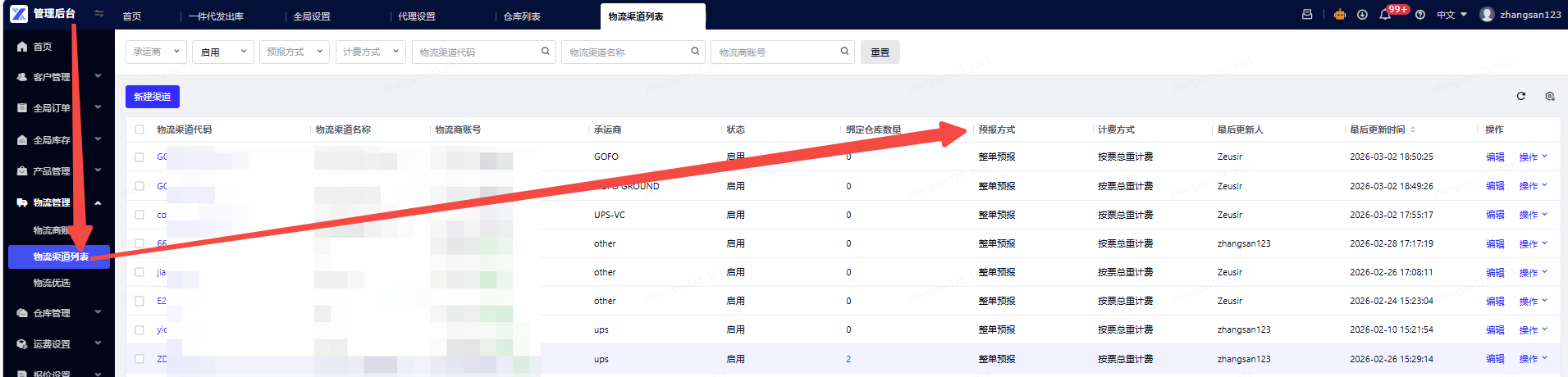Open 操作 dropdown for row updated 18:50:25
1568x377 pixels.
pos(1533,157)
